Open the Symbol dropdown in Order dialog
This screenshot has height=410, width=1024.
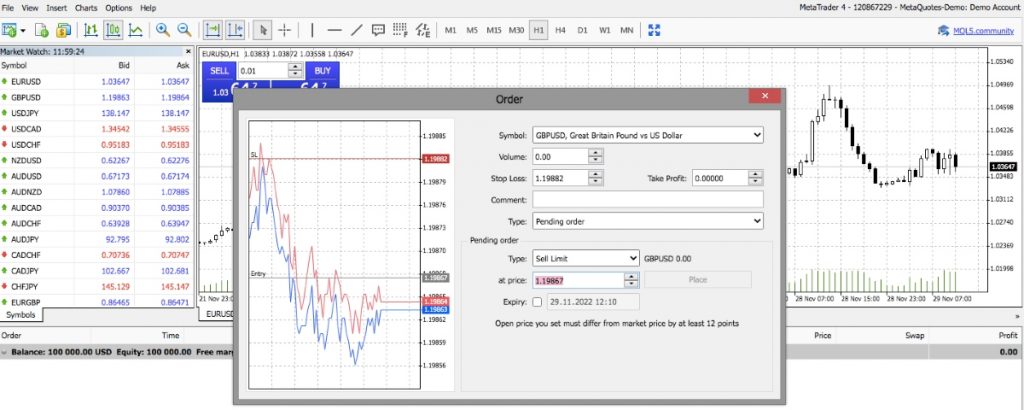click(648, 135)
